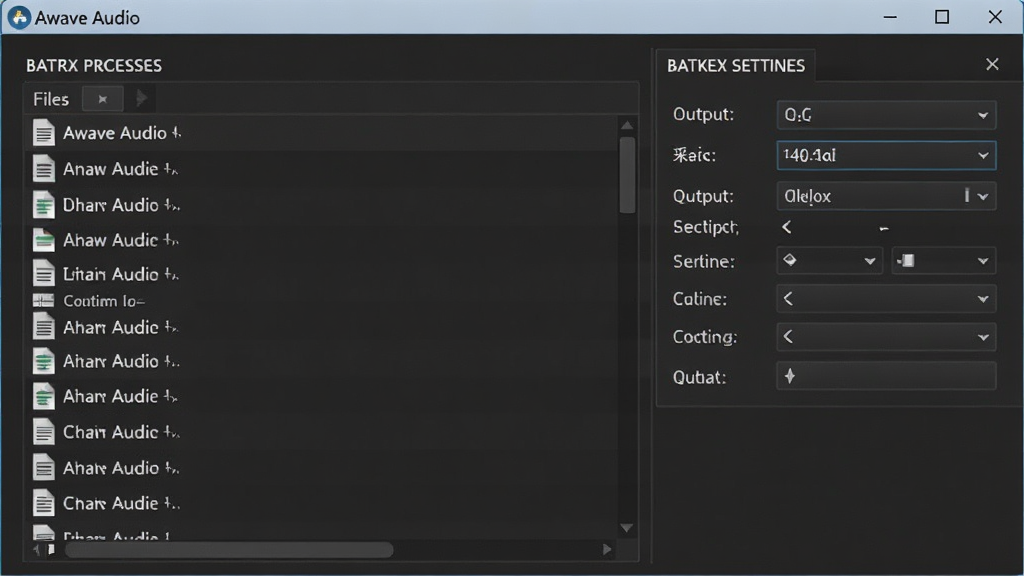Click the play arrow next to Files
This screenshot has width=1024, height=576.
(141, 99)
